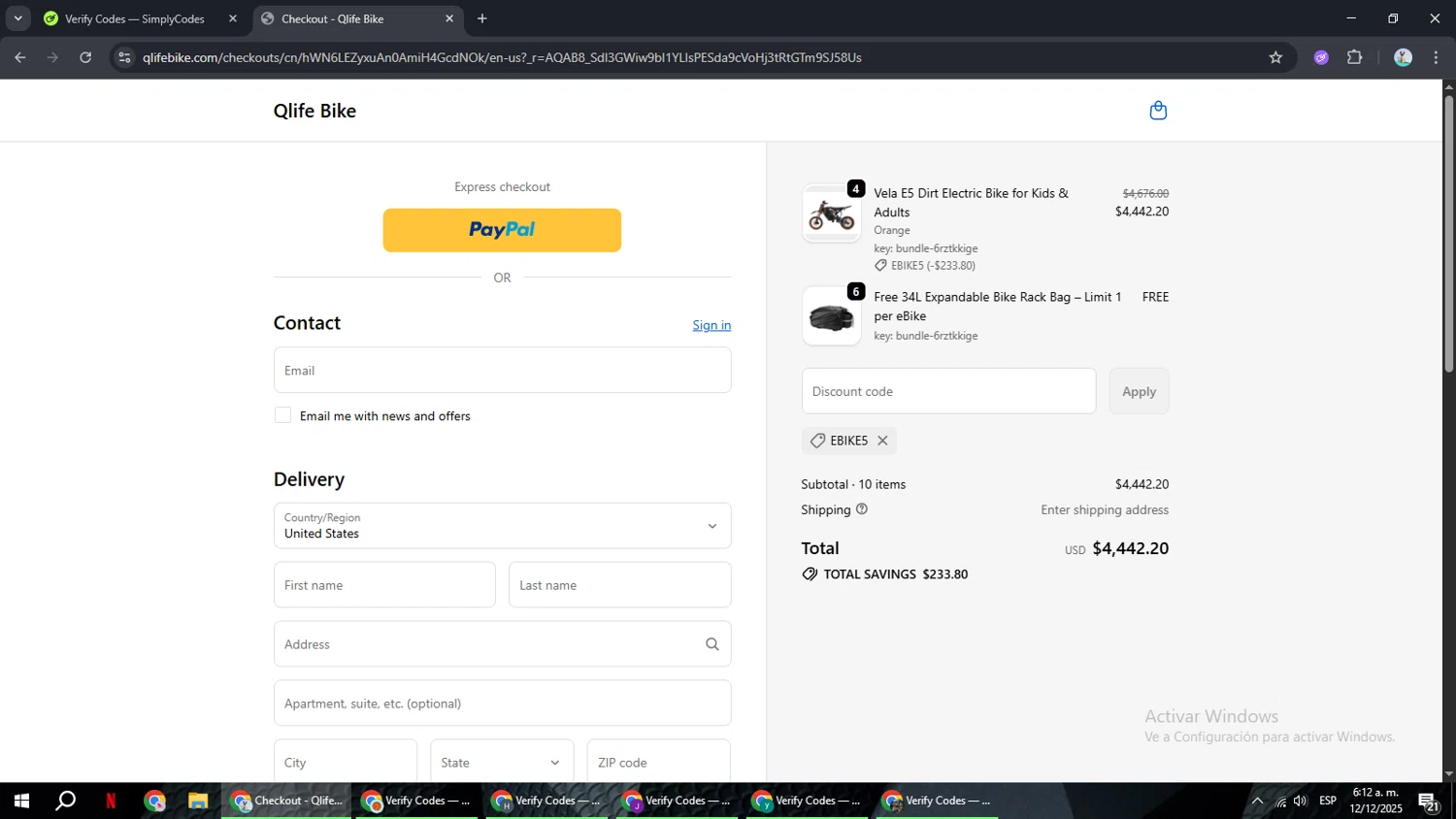Viewport: 1456px width, 819px height.
Task: Click the Qlife Bike store logo
Action: [314, 111]
